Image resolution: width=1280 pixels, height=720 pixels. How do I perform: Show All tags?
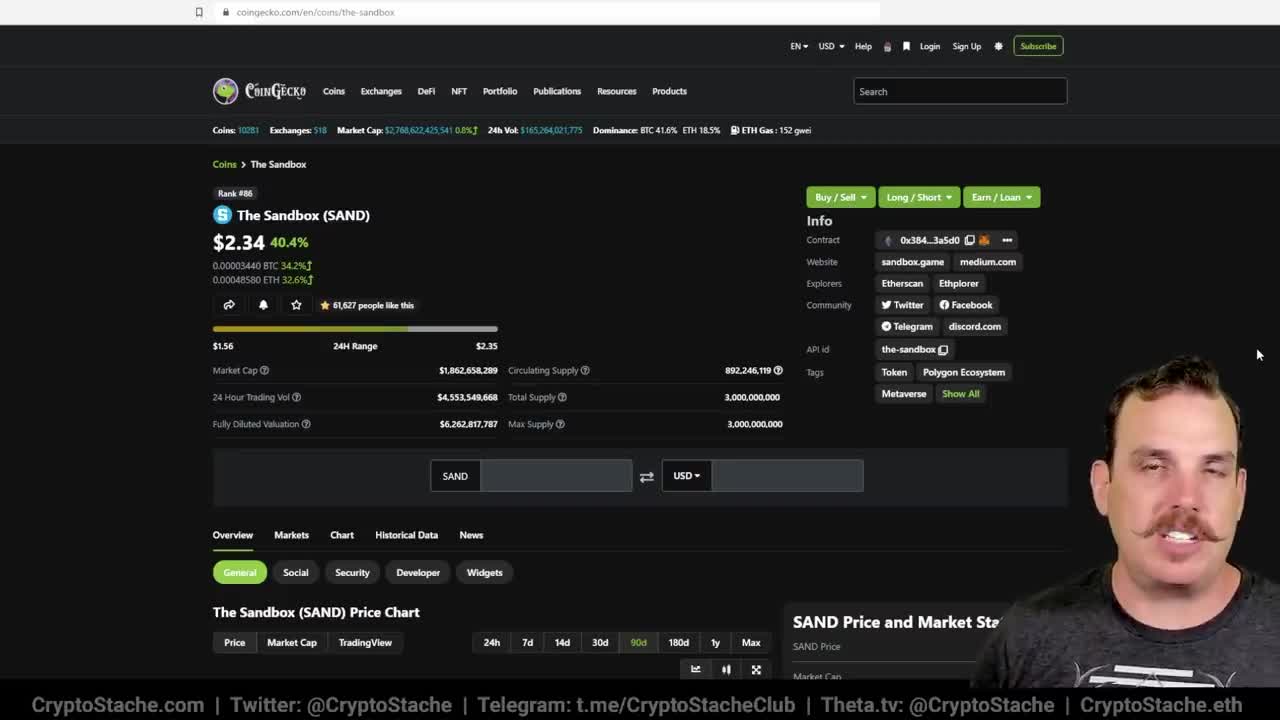point(961,394)
